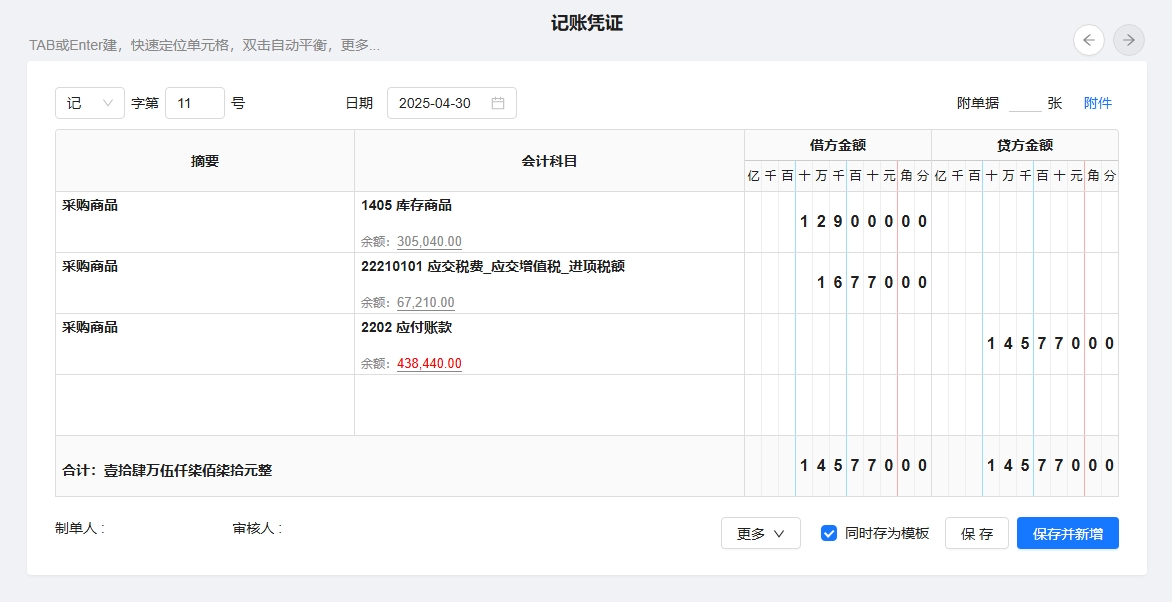Viewport: 1172px width, 602px height.
Task: Click the first row 采购商品 summary cell
Action: [205, 221]
